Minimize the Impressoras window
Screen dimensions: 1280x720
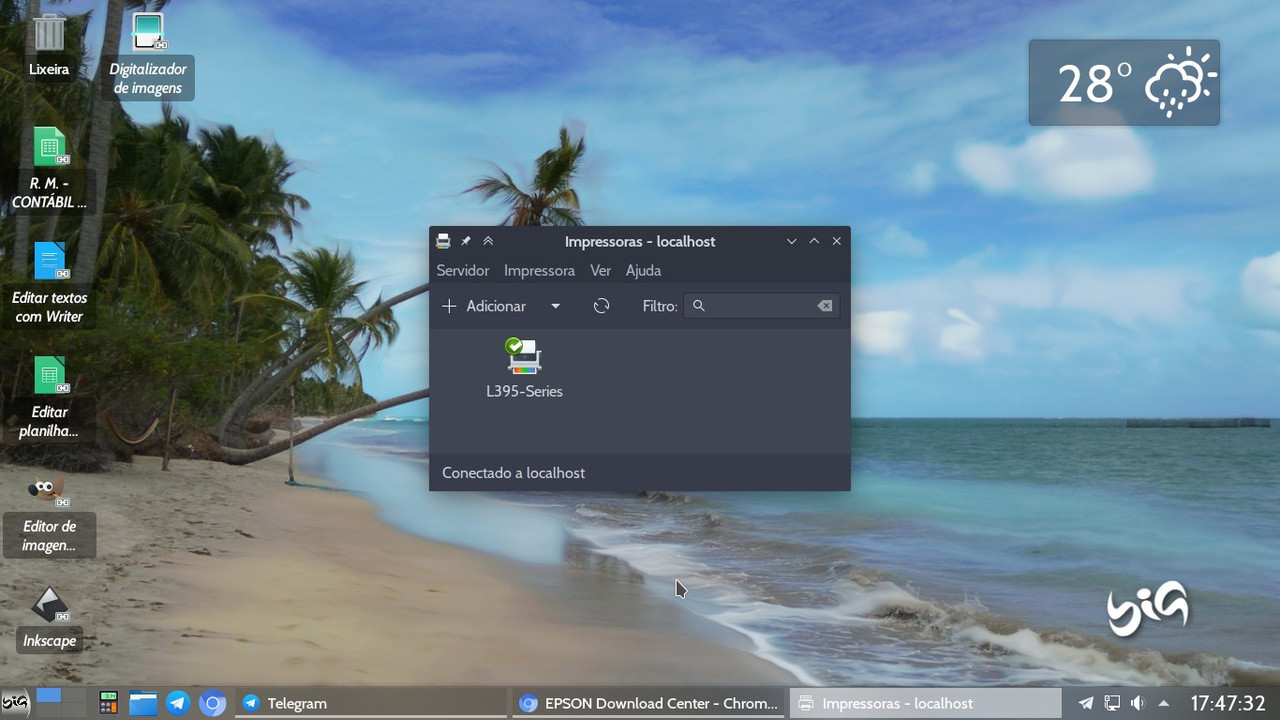click(x=791, y=241)
